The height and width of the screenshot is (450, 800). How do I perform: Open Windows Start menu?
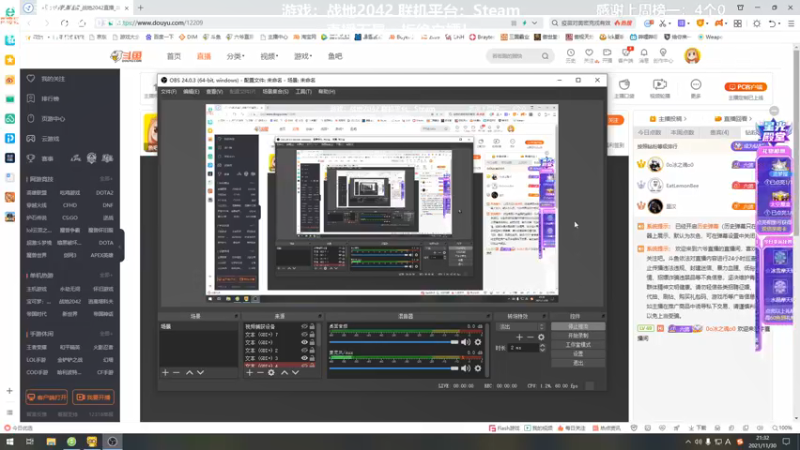pos(10,441)
